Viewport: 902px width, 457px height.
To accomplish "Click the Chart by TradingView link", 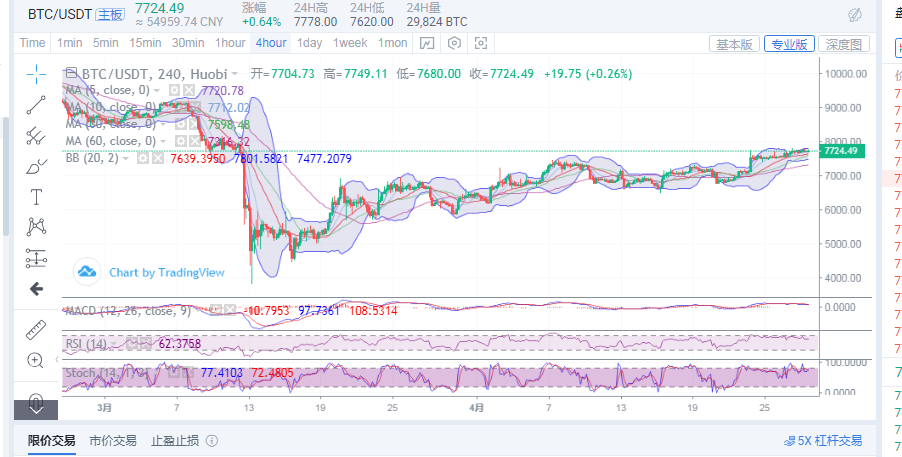I will [x=151, y=272].
